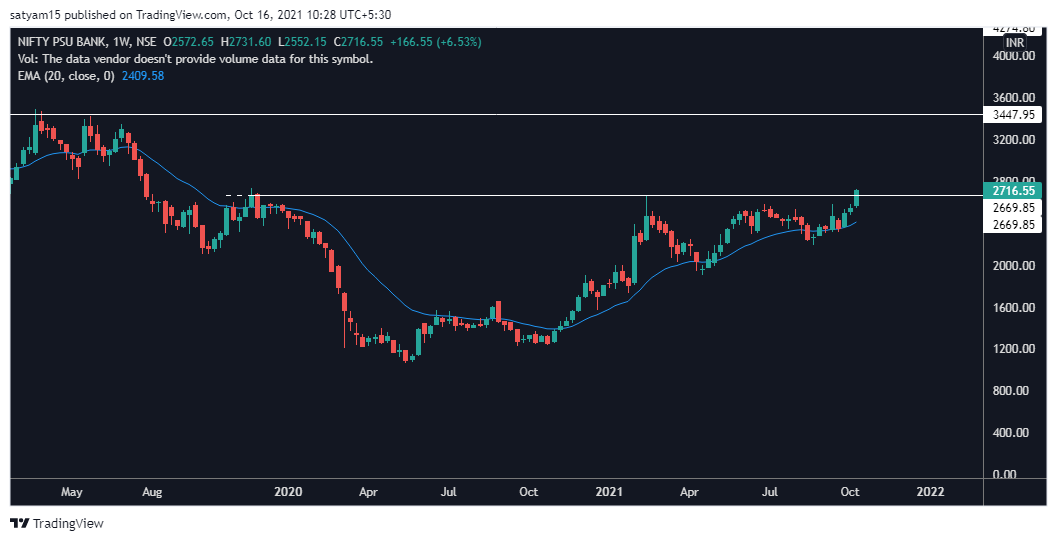Click the Vol data vendor notice text
Image resolution: width=1057 pixels, height=541 pixels.
194,59
